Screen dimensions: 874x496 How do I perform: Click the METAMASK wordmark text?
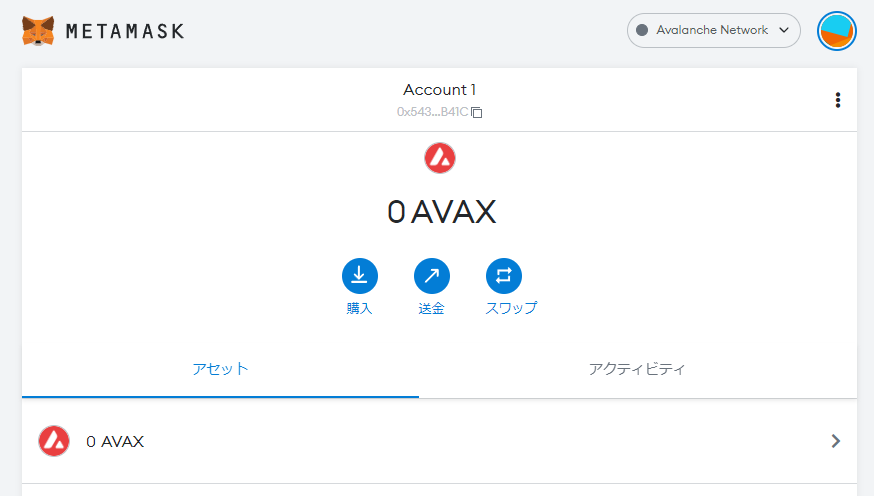point(125,31)
